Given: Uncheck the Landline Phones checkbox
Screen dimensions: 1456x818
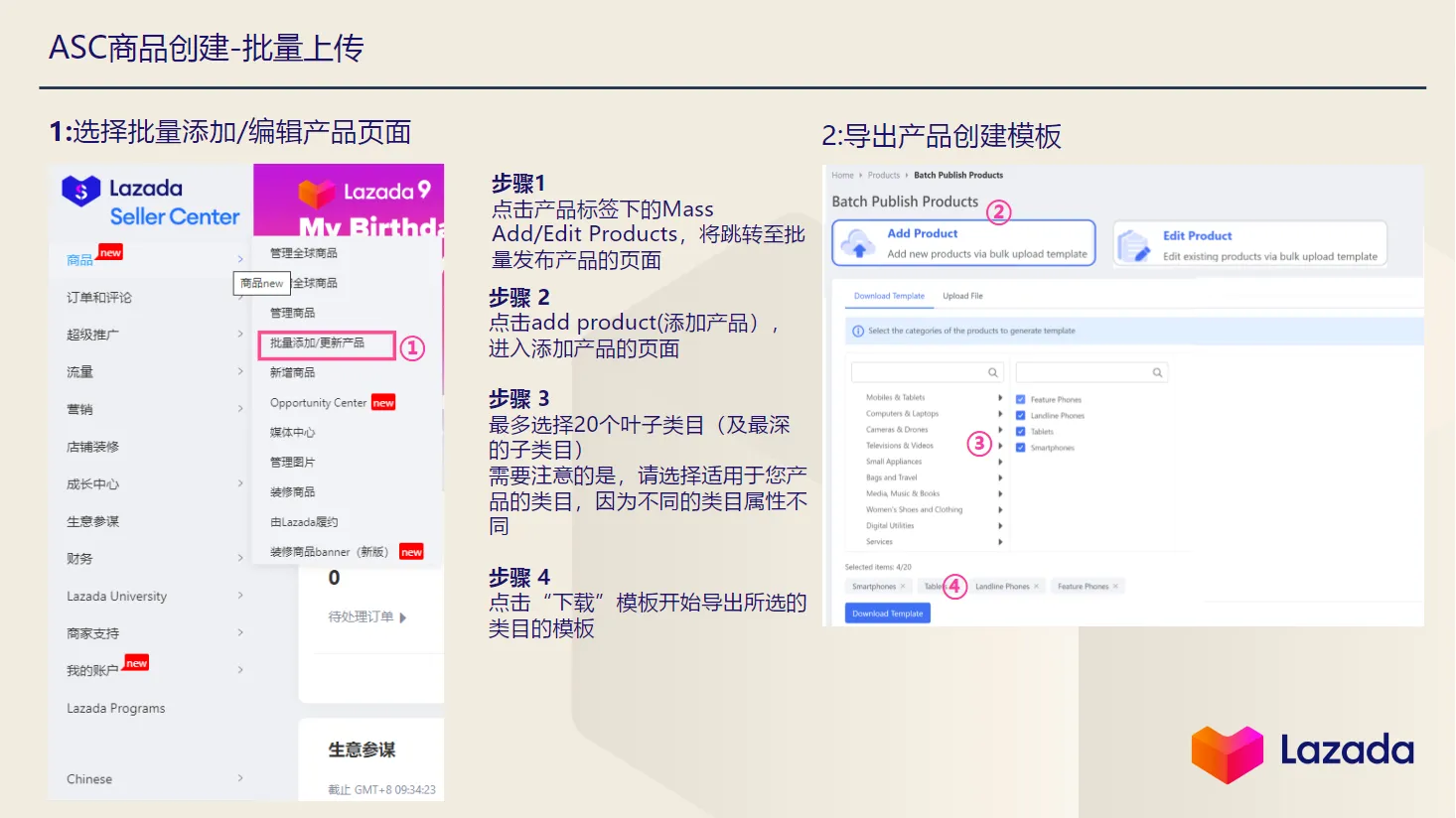Looking at the screenshot, I should [x=1021, y=416].
